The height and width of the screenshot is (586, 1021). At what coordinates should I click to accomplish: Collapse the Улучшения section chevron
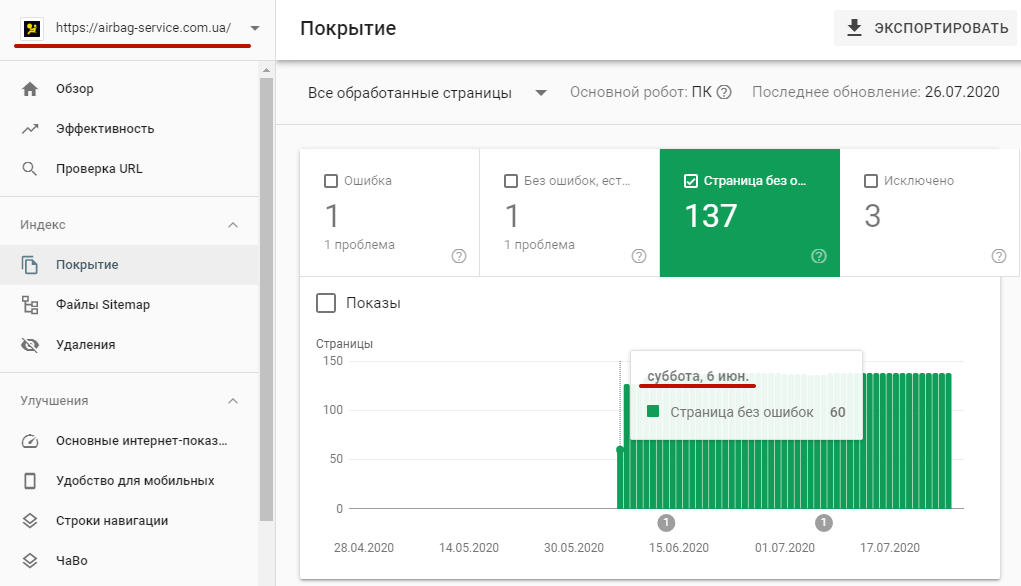click(233, 401)
